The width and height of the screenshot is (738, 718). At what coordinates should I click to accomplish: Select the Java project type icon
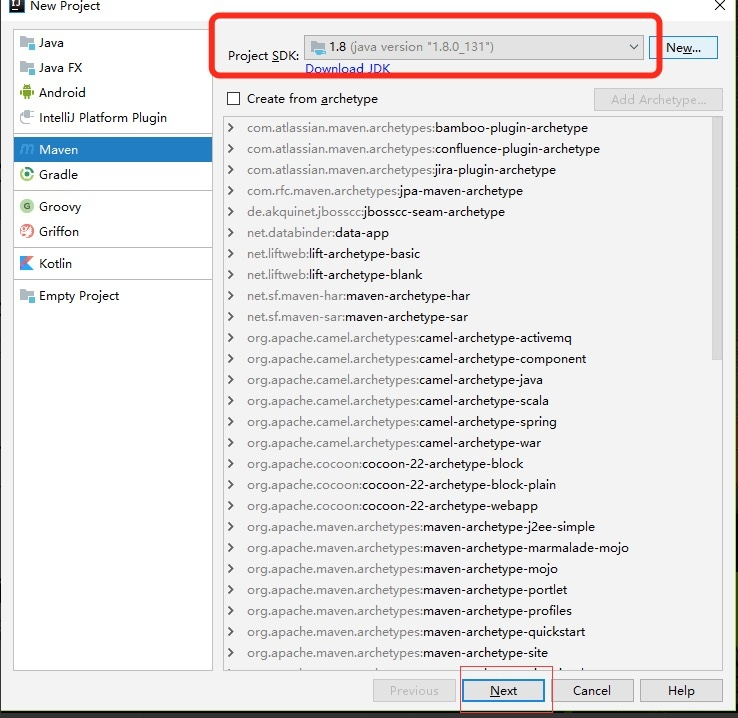(x=27, y=43)
